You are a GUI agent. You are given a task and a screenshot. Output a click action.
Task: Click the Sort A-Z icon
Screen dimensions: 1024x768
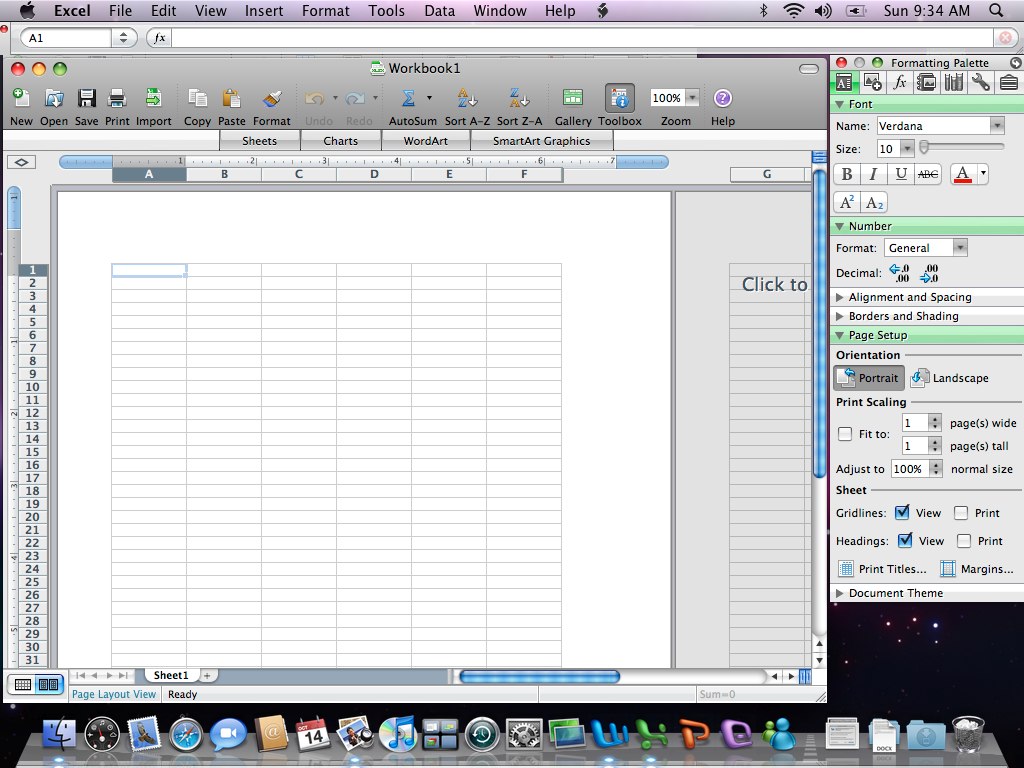coord(467,99)
